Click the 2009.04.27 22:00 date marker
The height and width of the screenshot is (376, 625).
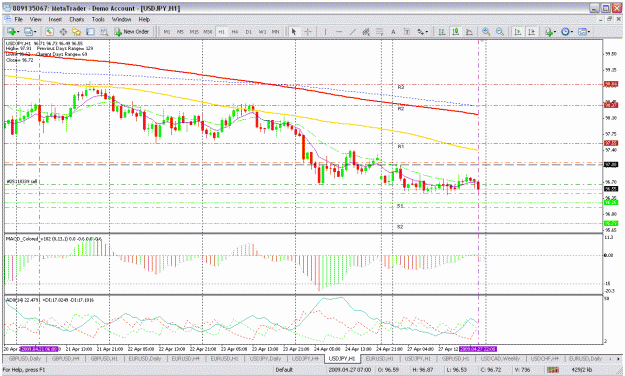coord(478,349)
